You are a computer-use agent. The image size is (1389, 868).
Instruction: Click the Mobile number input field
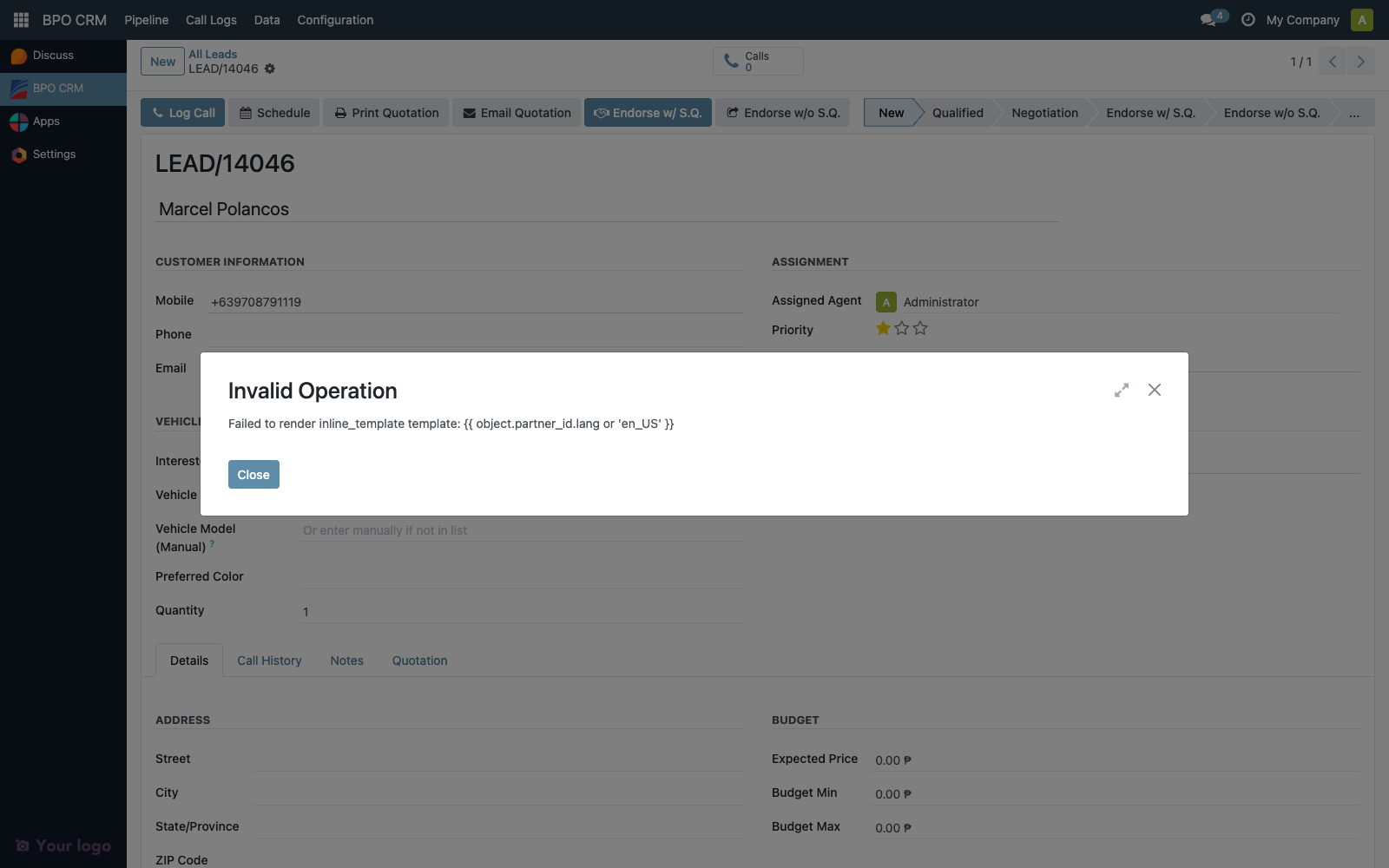[476, 302]
